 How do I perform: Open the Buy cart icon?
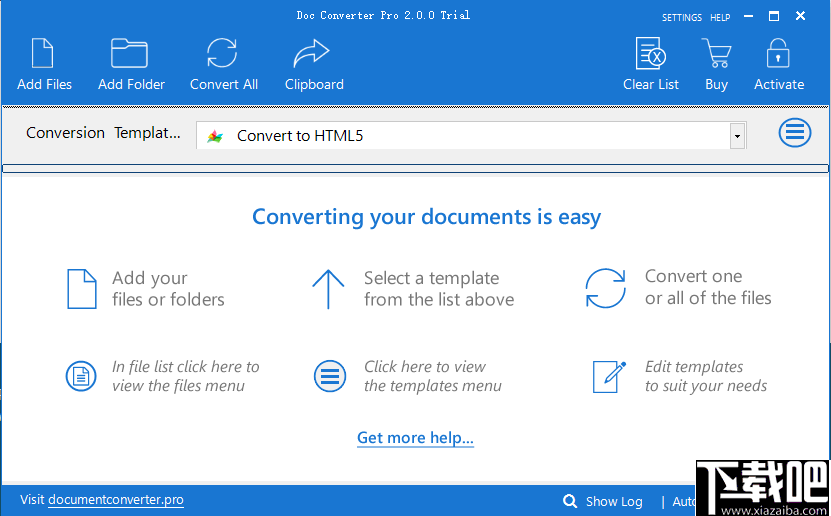click(x=717, y=53)
